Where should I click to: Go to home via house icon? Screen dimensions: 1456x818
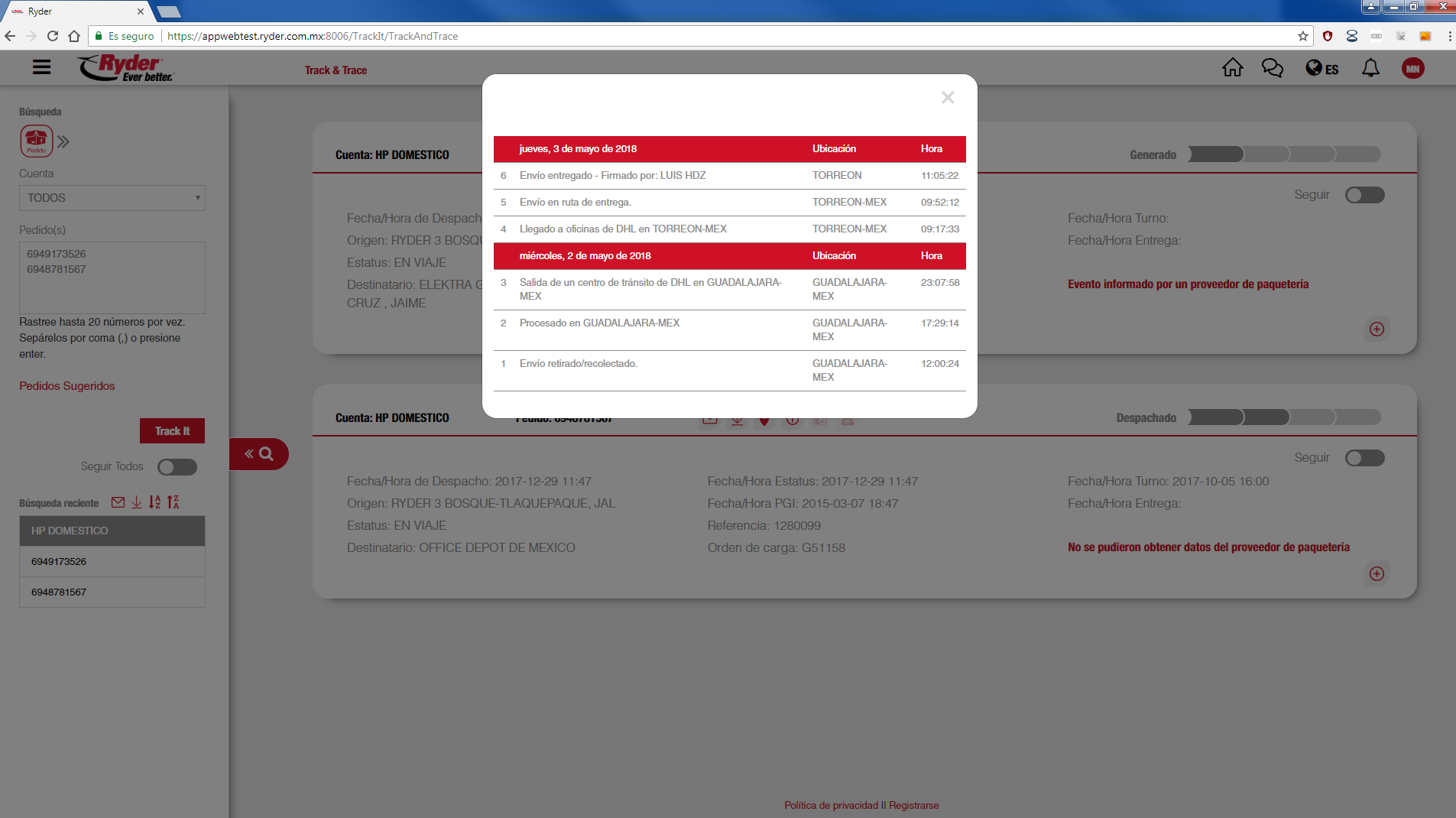tap(1232, 68)
